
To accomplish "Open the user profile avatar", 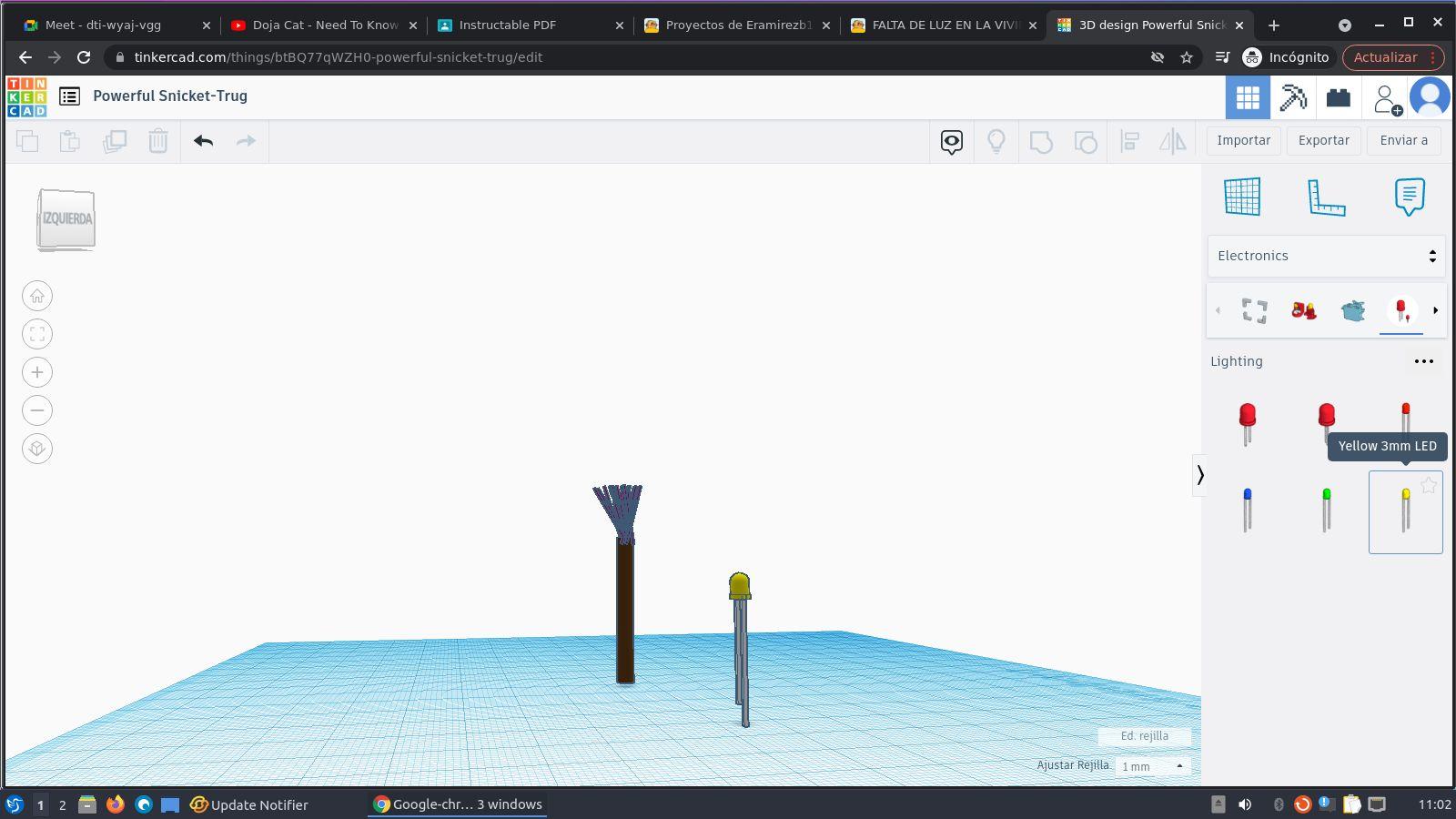I will tap(1430, 97).
